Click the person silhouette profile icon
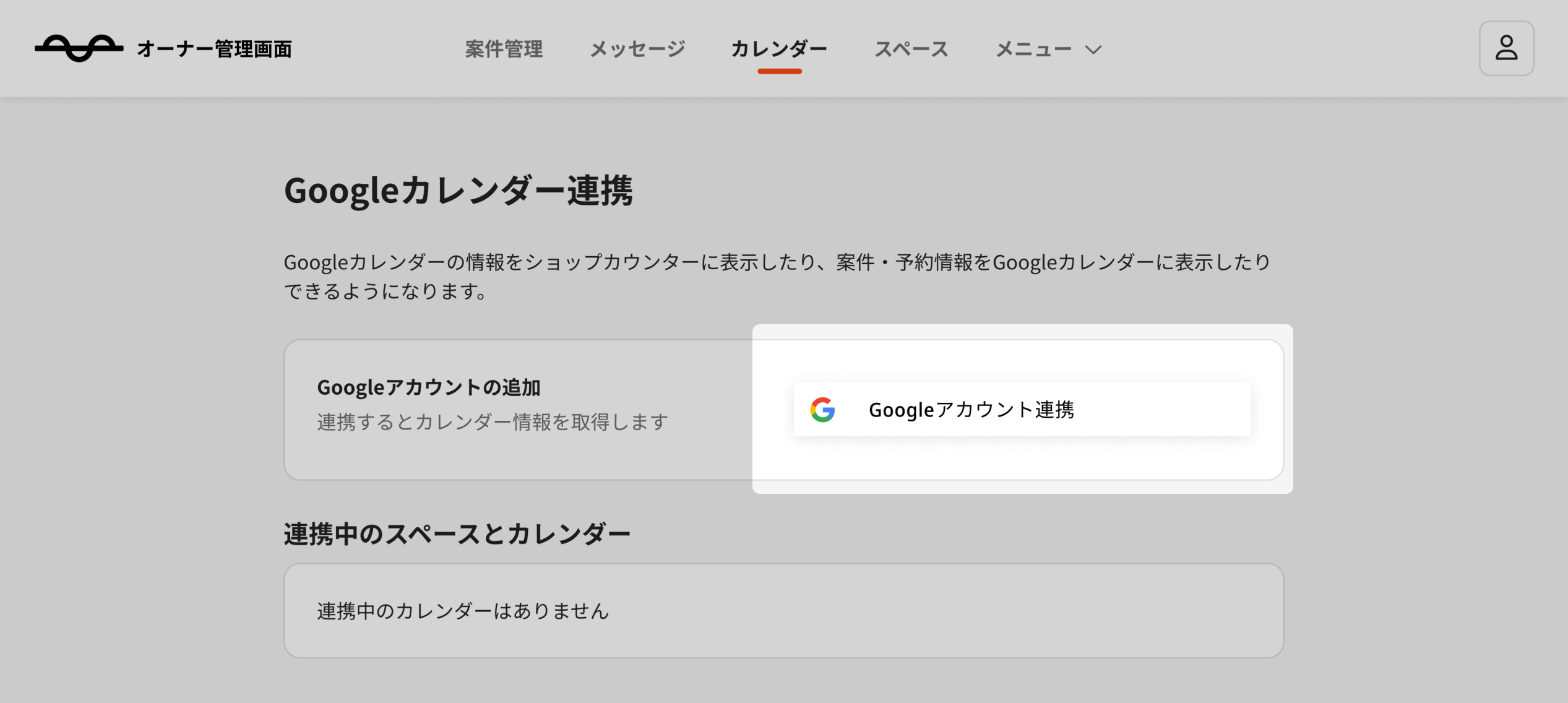The width and height of the screenshot is (1568, 703). (x=1506, y=48)
